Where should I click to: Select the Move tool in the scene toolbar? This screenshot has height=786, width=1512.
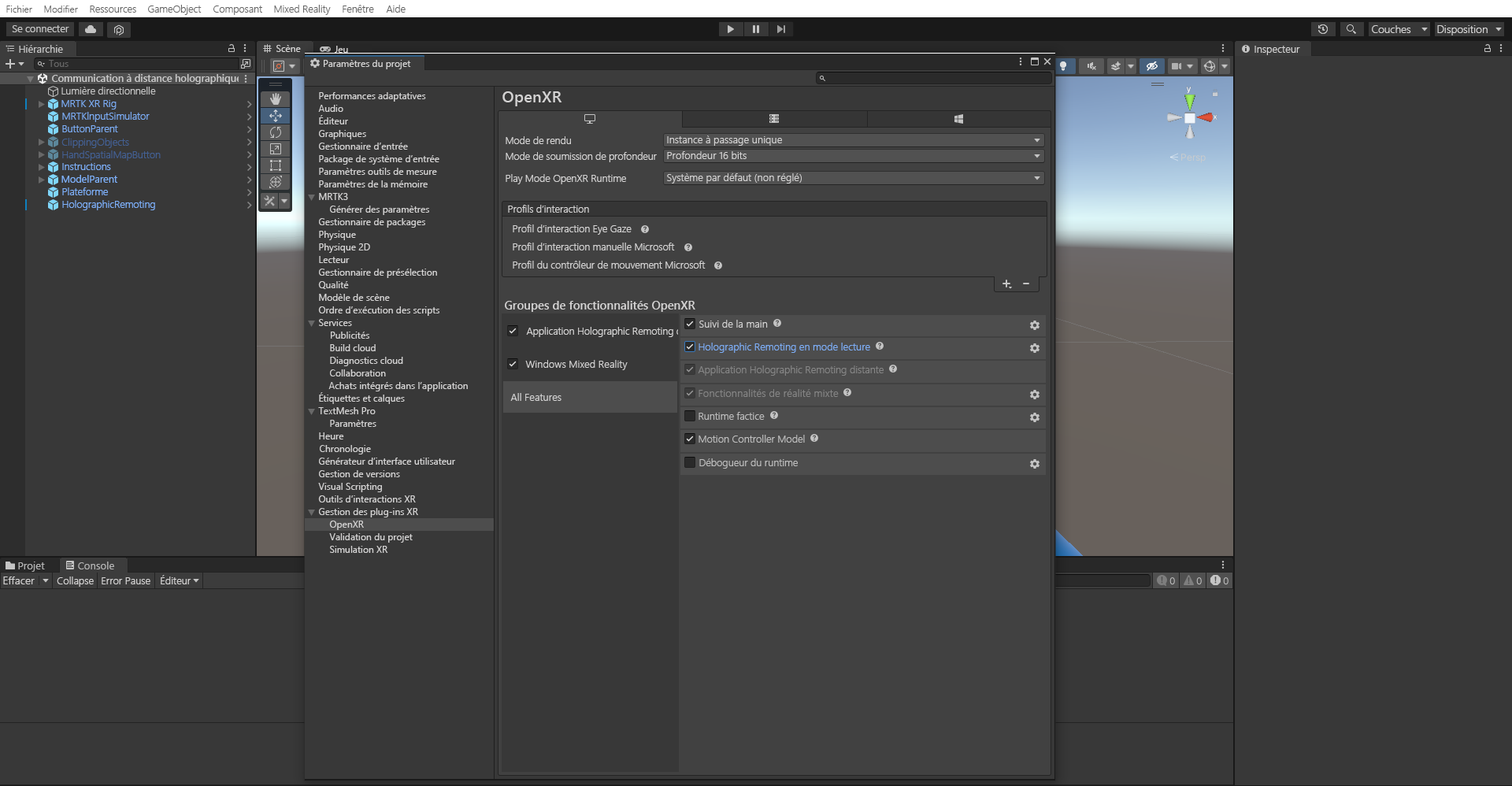[x=276, y=116]
